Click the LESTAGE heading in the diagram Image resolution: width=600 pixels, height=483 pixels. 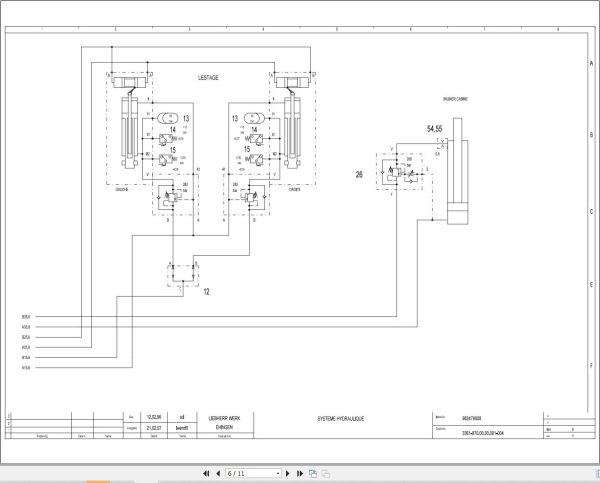(208, 77)
